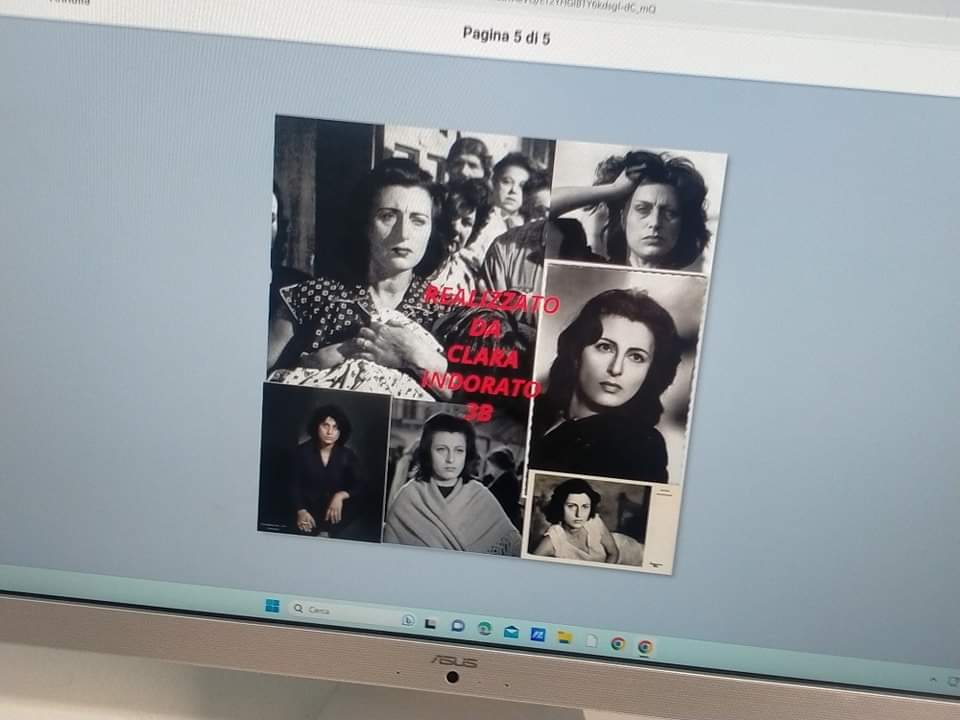Open Task View from the taskbar

click(431, 624)
